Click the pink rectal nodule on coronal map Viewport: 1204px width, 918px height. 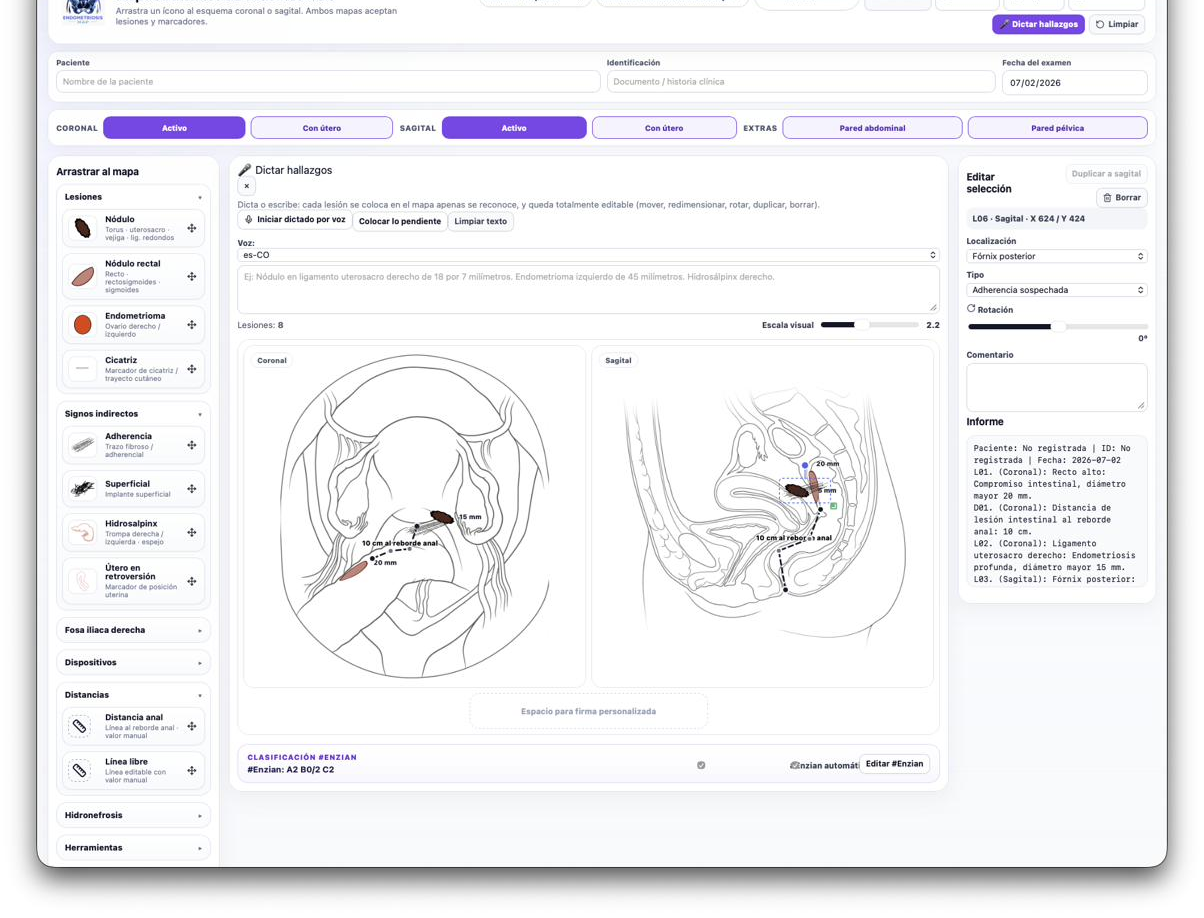click(353, 571)
